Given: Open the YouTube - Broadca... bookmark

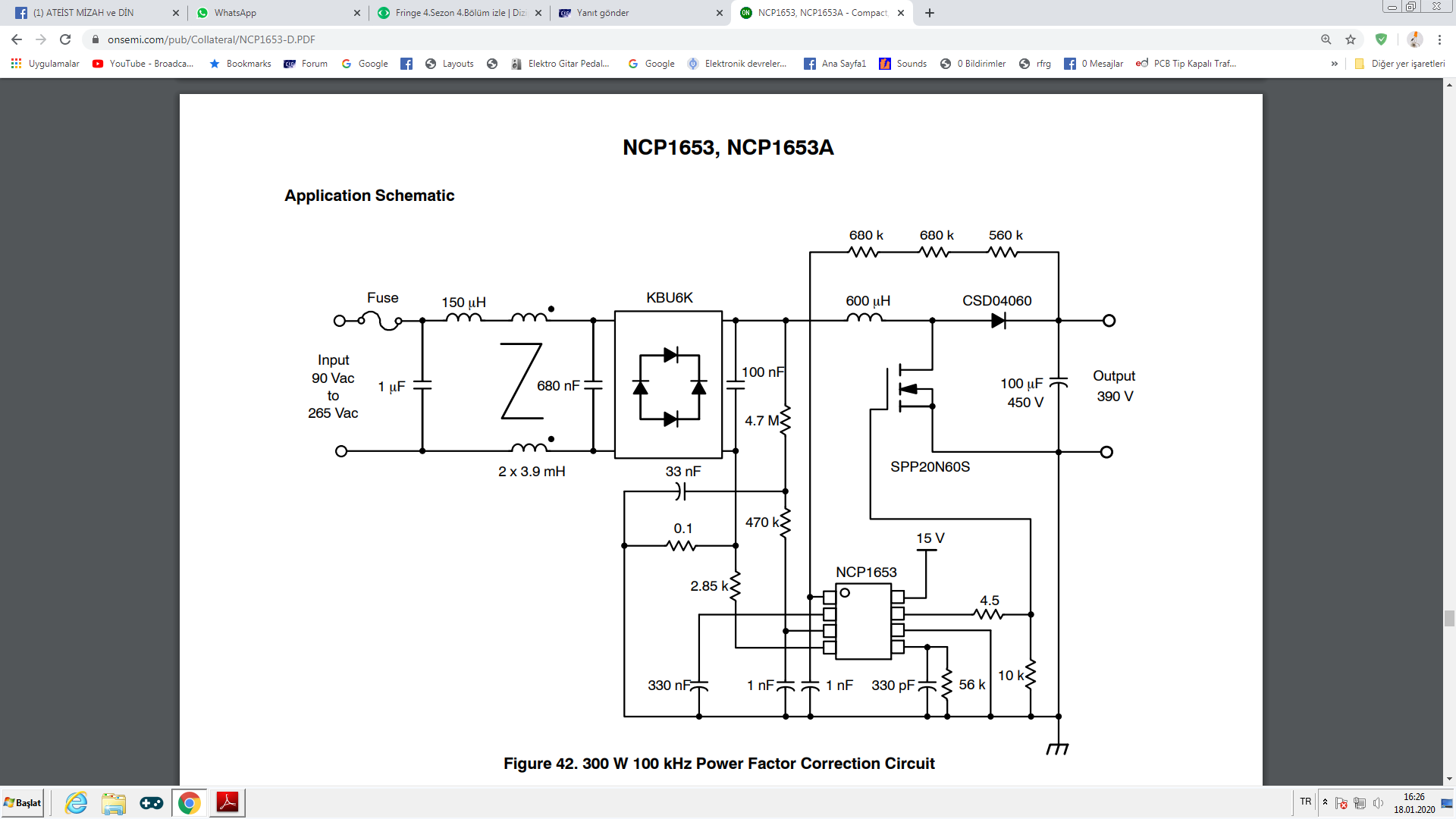Looking at the screenshot, I should [143, 64].
